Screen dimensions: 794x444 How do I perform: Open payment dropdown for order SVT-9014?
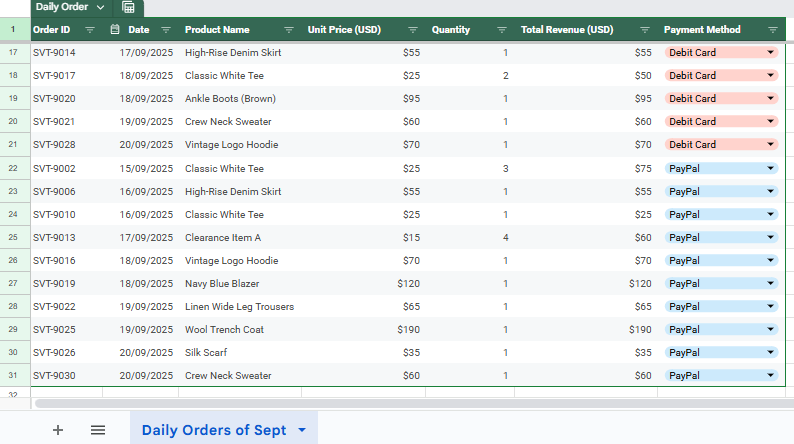click(x=770, y=52)
